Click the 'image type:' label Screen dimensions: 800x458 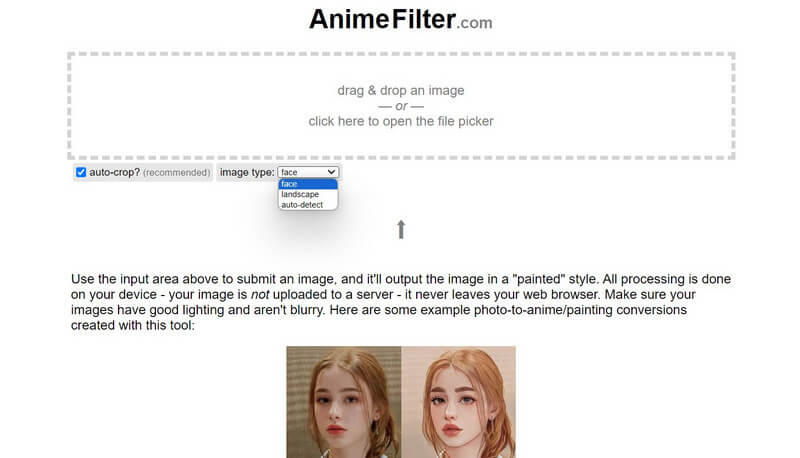click(x=247, y=172)
